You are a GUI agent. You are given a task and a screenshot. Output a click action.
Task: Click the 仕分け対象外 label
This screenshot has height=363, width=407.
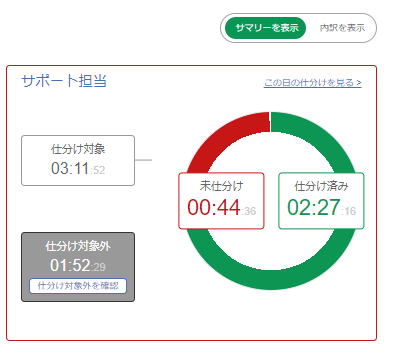[78, 246]
